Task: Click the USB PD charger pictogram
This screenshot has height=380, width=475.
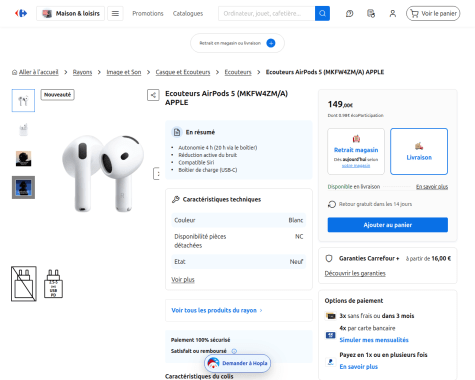Action: coord(53,284)
